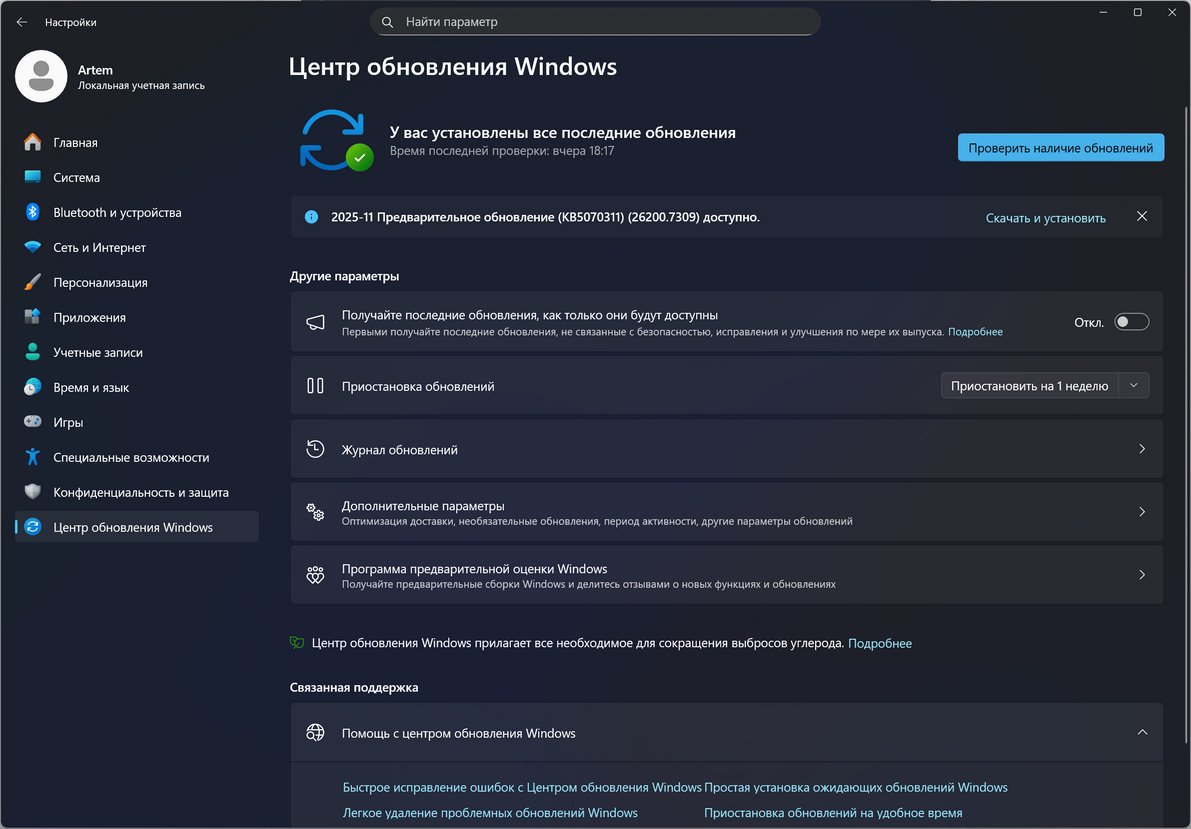
Task: Expand the Дополнительные параметры chevron
Action: (1142, 512)
